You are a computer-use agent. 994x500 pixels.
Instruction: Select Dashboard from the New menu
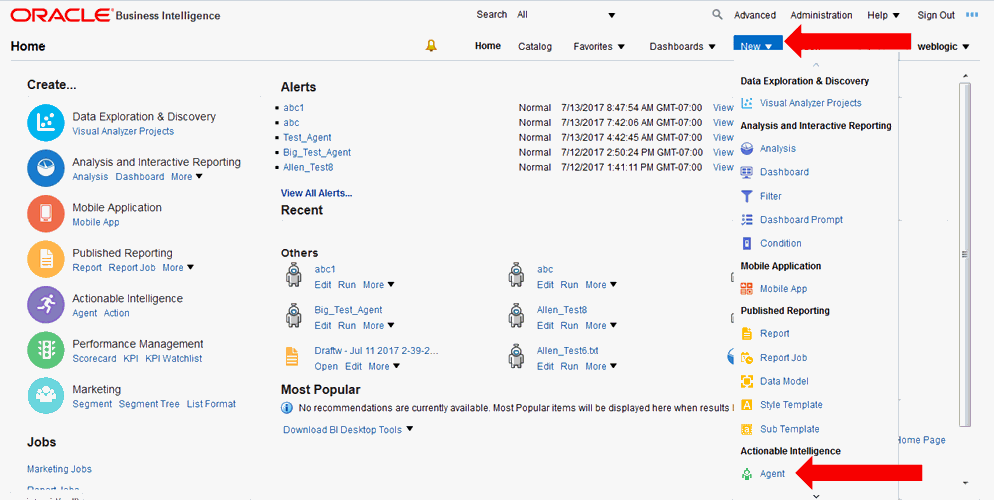pos(784,172)
